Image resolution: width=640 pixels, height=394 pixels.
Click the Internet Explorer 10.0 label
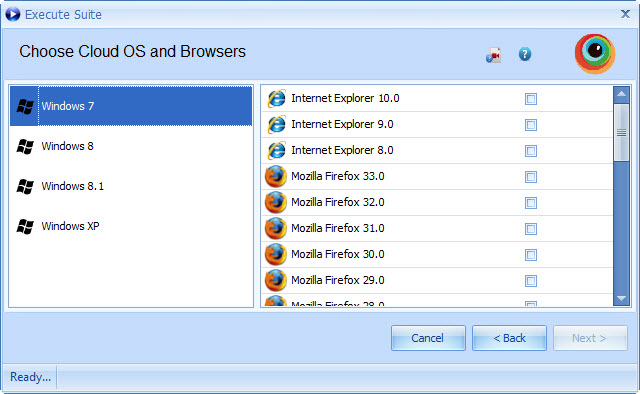[345, 98]
